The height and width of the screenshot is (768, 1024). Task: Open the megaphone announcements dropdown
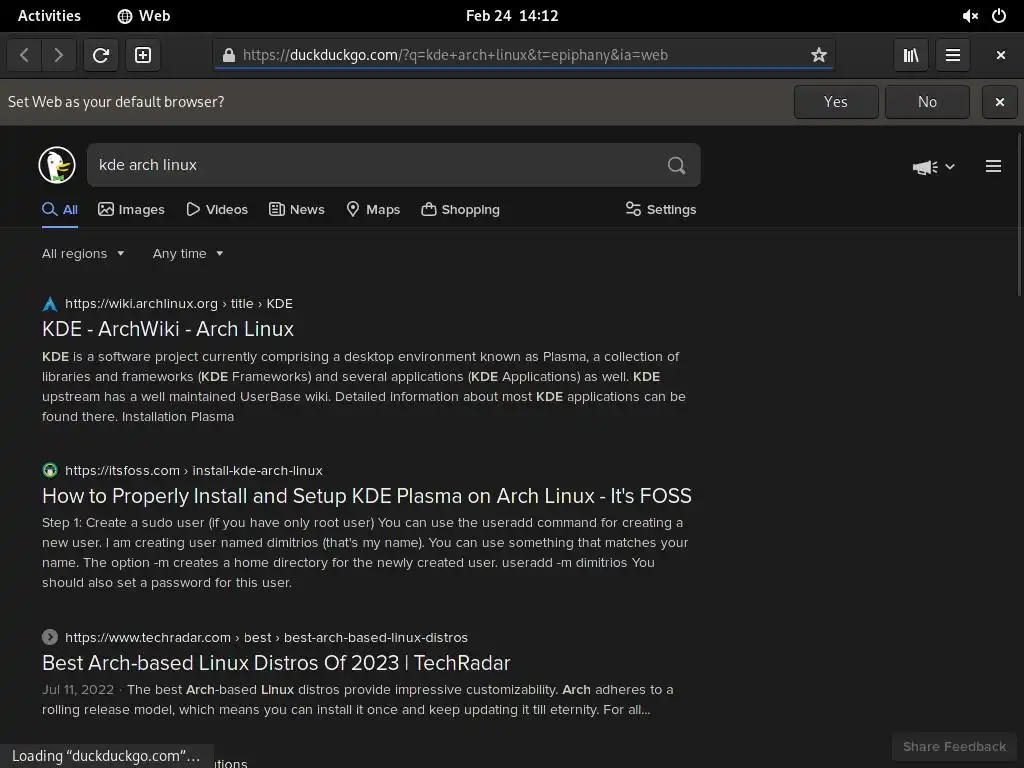(x=934, y=167)
